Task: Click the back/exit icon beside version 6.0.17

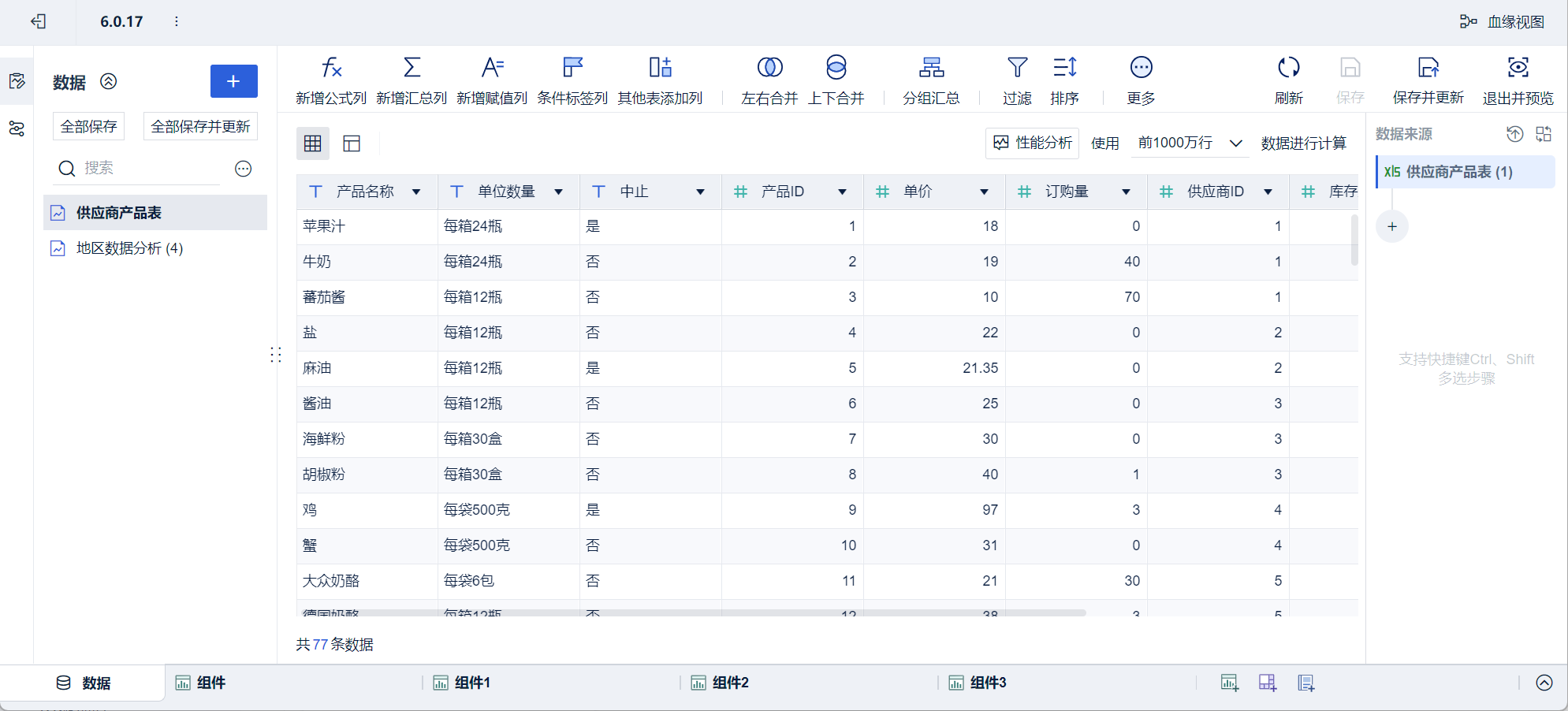Action: tap(39, 21)
